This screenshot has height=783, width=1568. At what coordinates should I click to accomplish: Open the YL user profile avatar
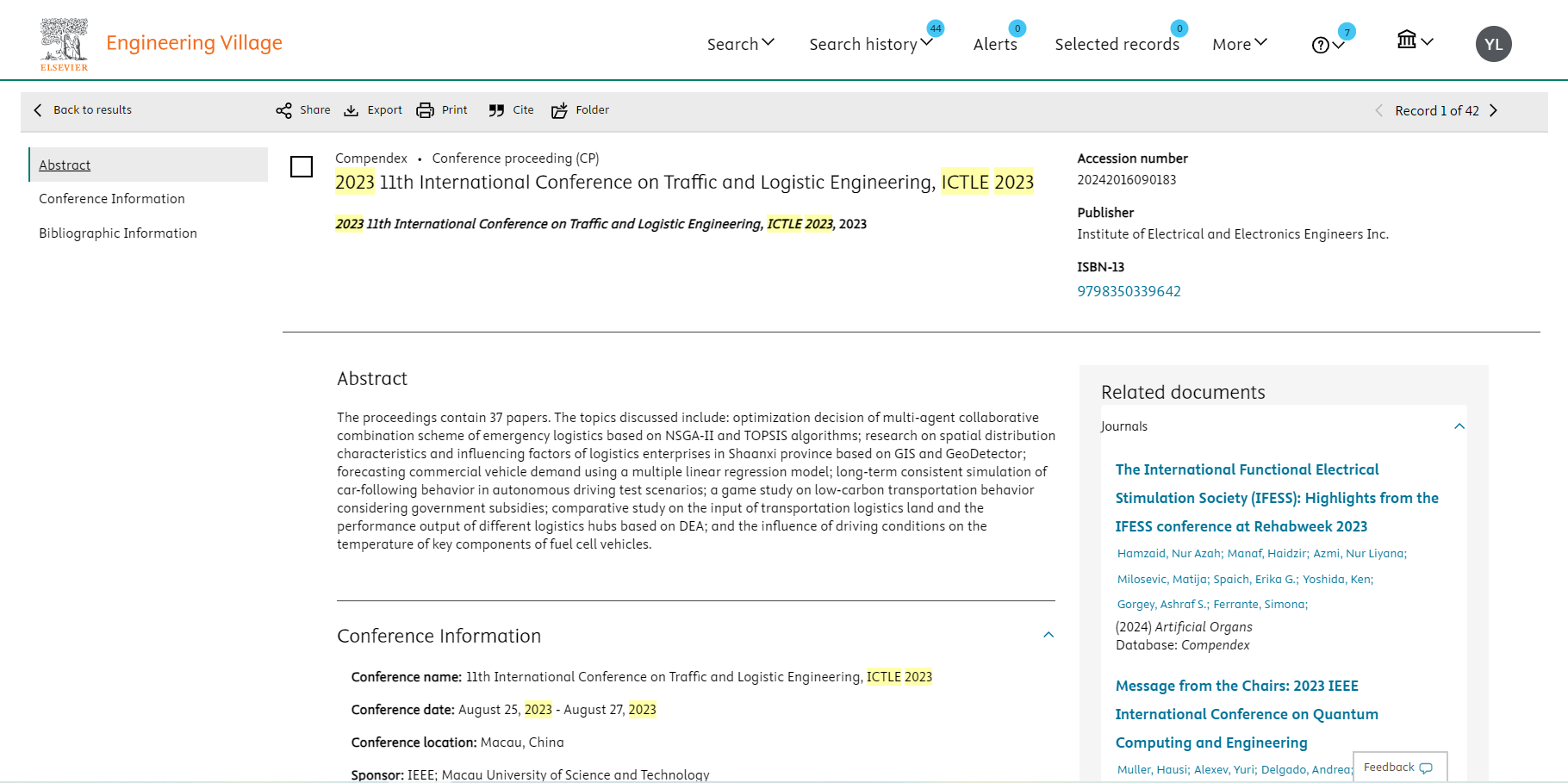click(x=1493, y=44)
